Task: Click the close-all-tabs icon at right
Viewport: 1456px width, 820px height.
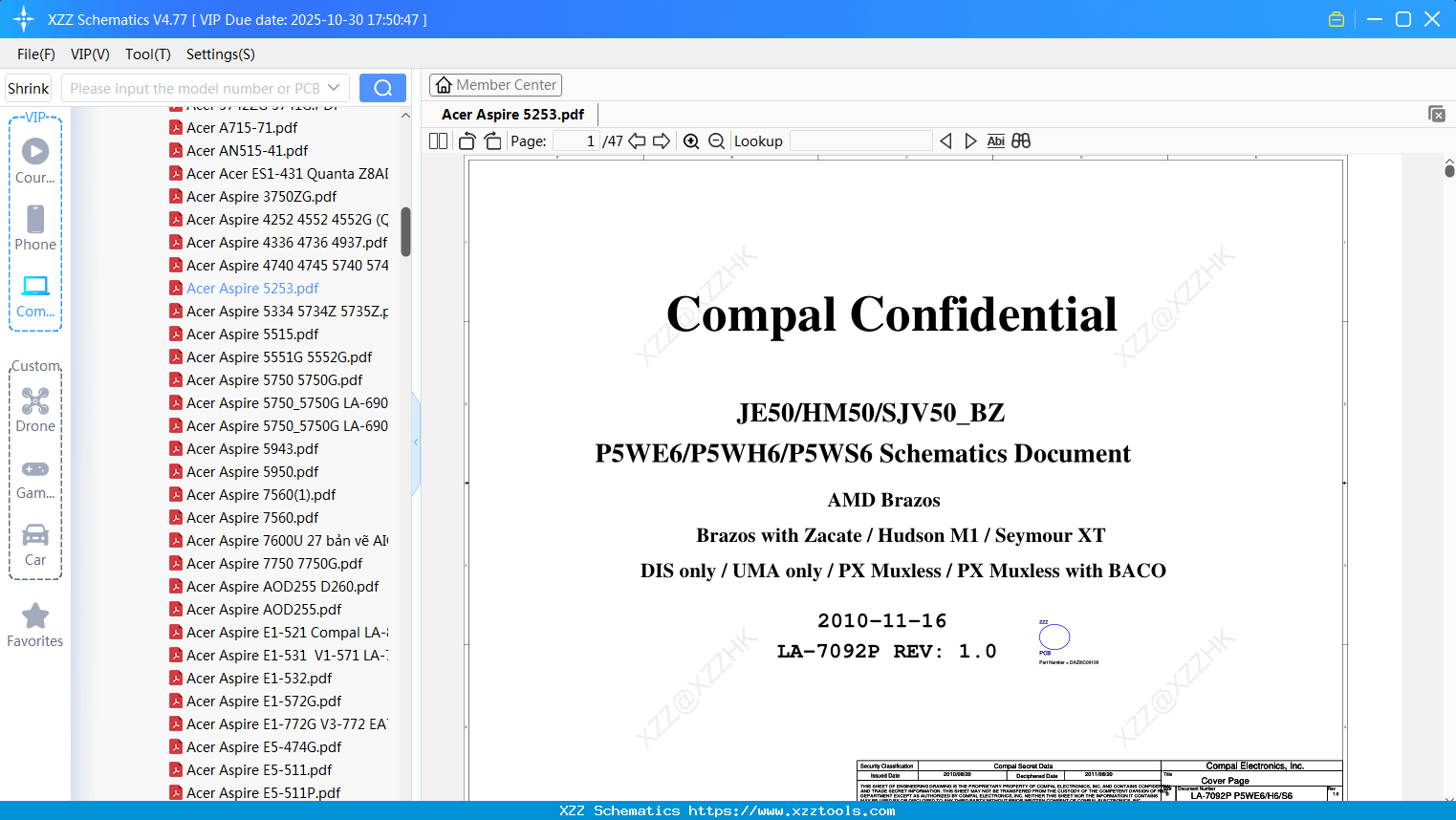Action: pos(1436,114)
